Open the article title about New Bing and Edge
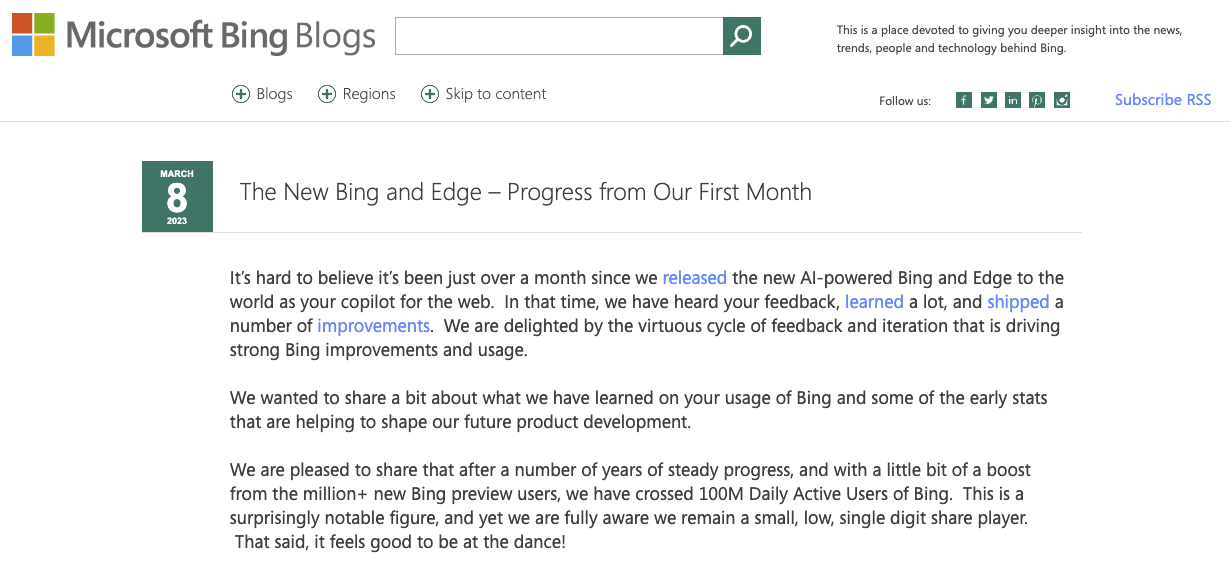This screenshot has height=575, width=1230. [525, 192]
